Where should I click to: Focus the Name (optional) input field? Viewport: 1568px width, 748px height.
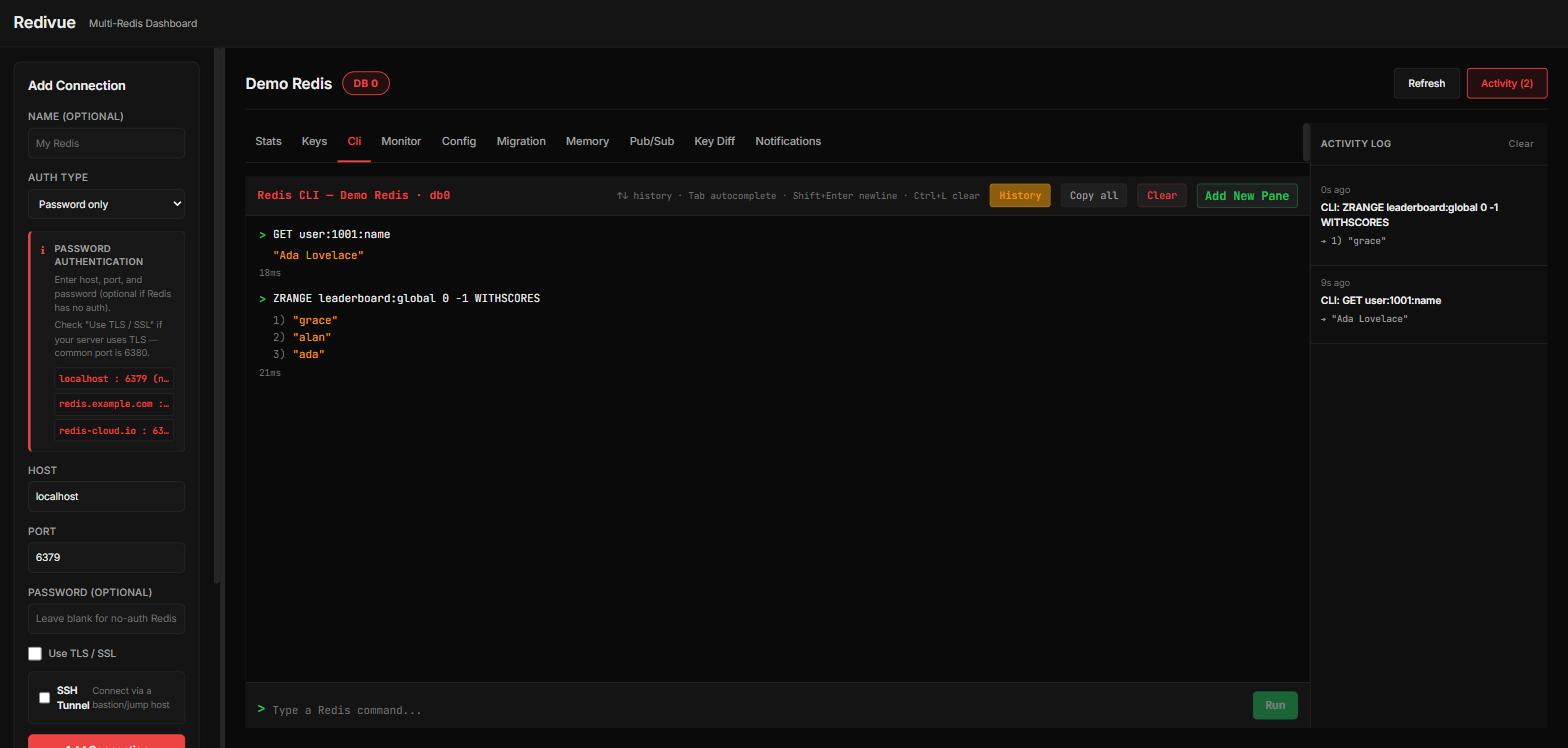coord(106,143)
